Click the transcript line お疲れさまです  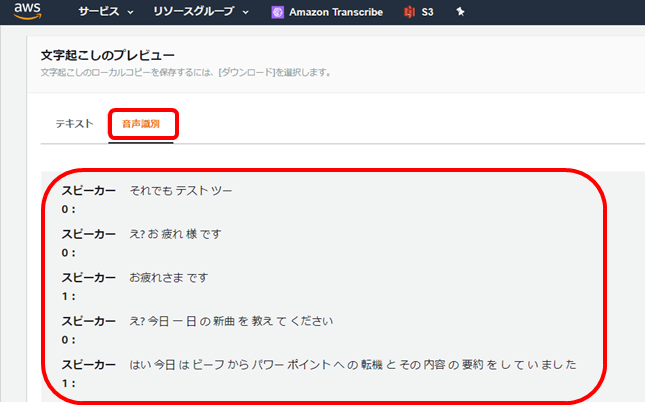point(169,277)
